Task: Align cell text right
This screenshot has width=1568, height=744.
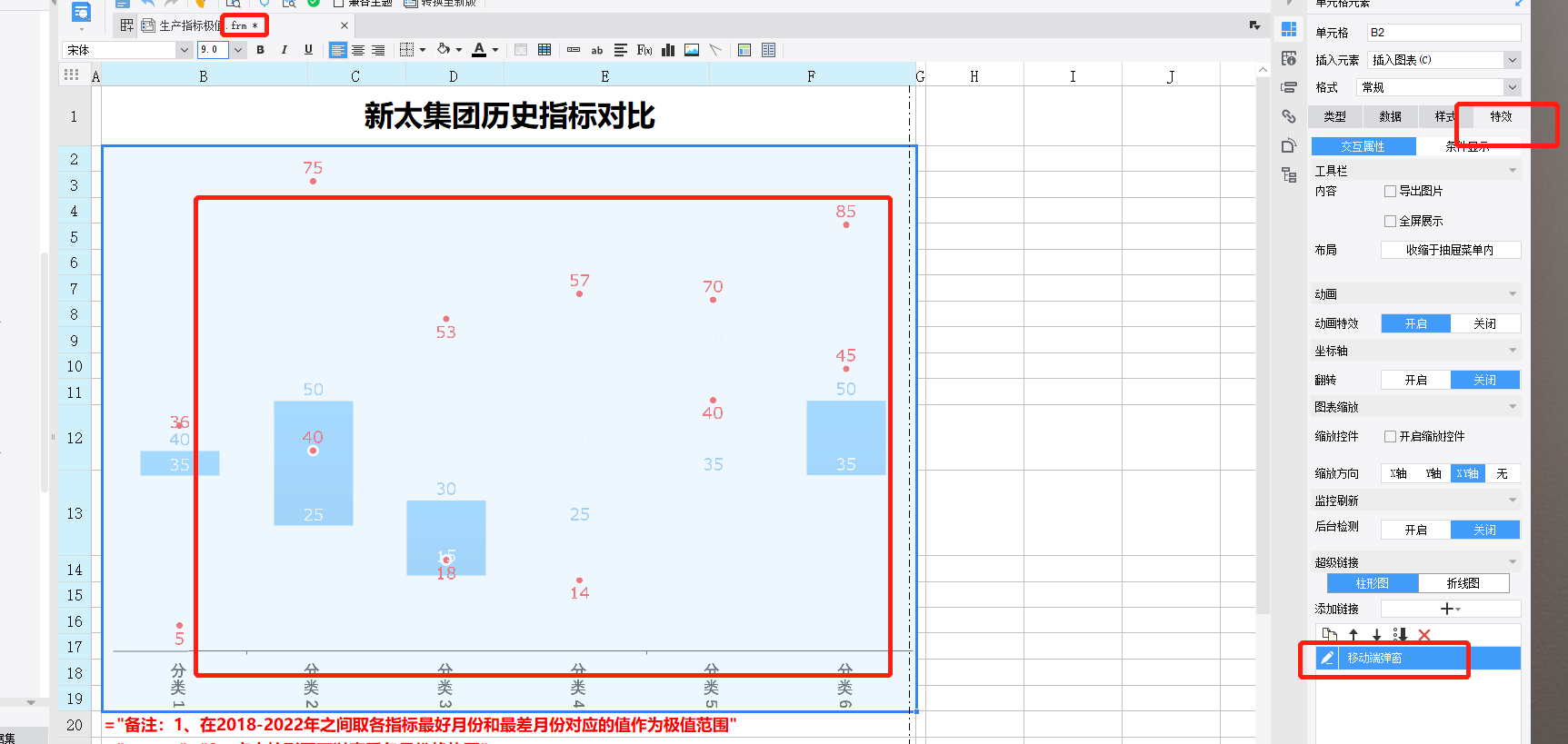Action: tap(378, 50)
